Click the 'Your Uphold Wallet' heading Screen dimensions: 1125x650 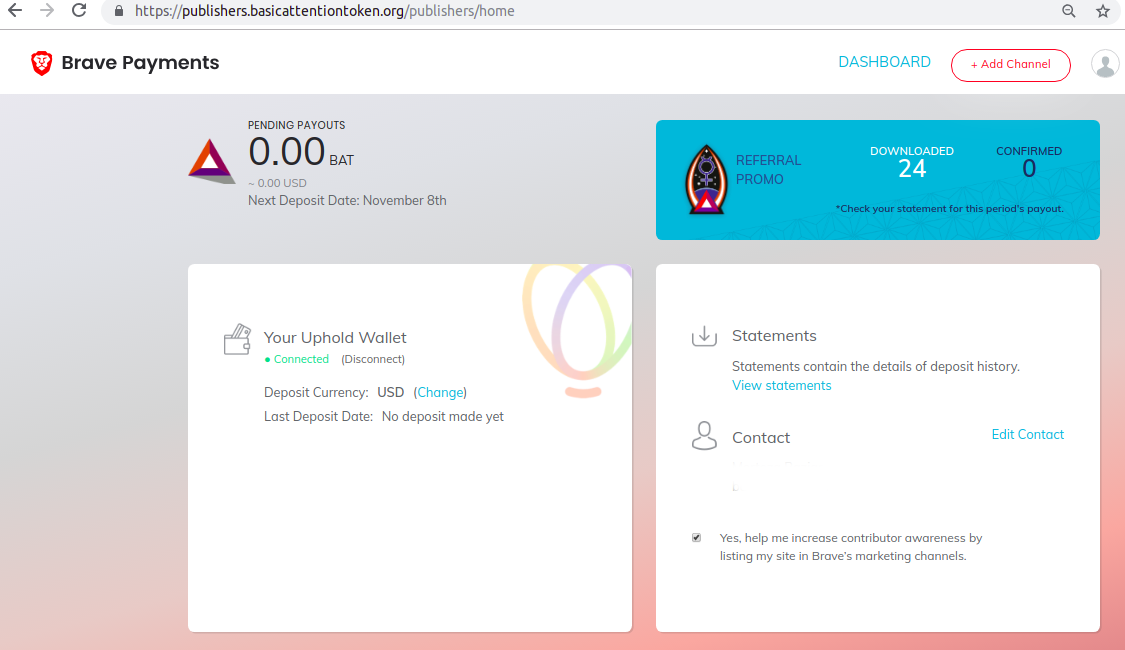335,338
